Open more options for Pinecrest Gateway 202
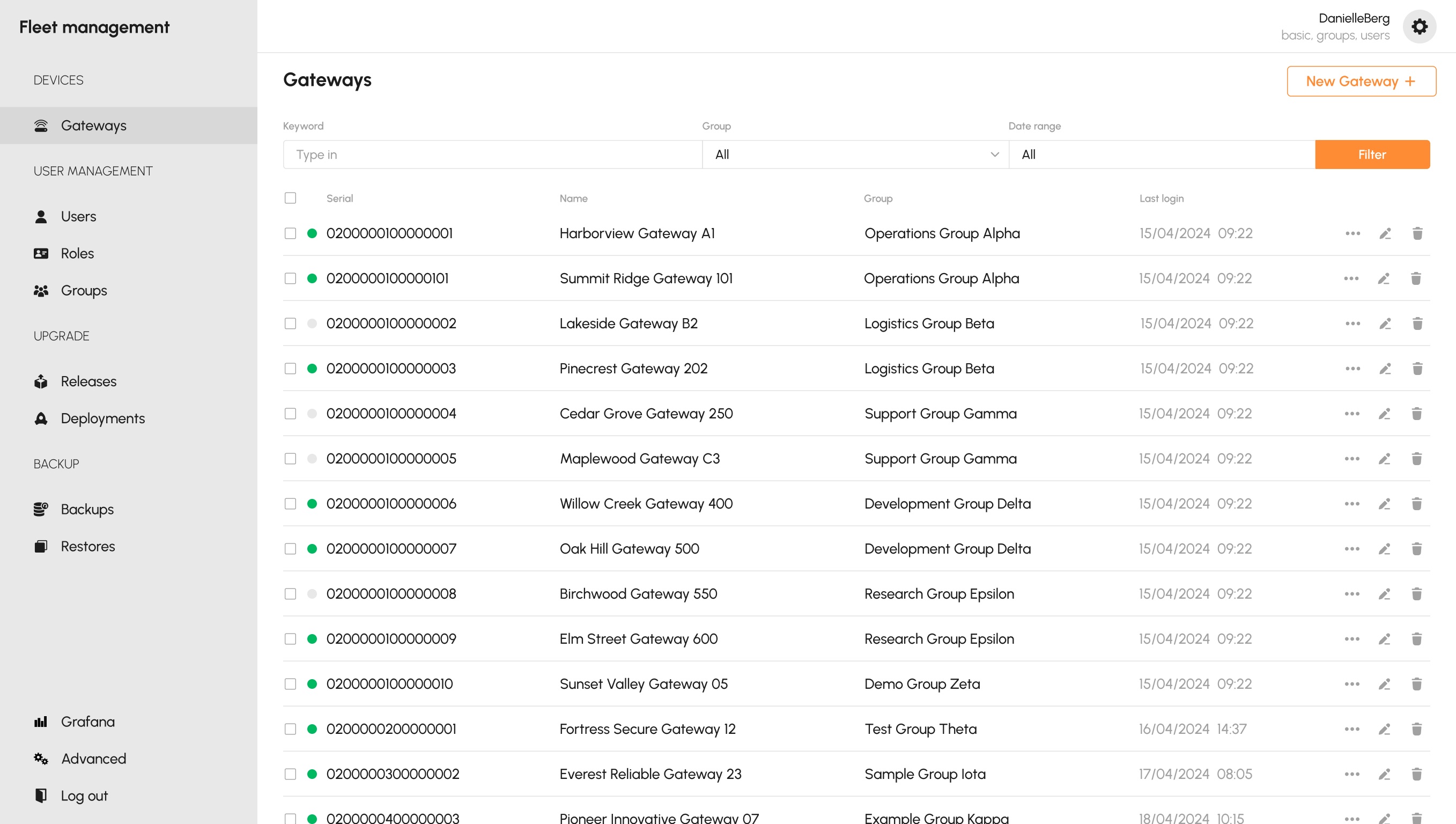This screenshot has width=1456, height=824. coord(1352,369)
